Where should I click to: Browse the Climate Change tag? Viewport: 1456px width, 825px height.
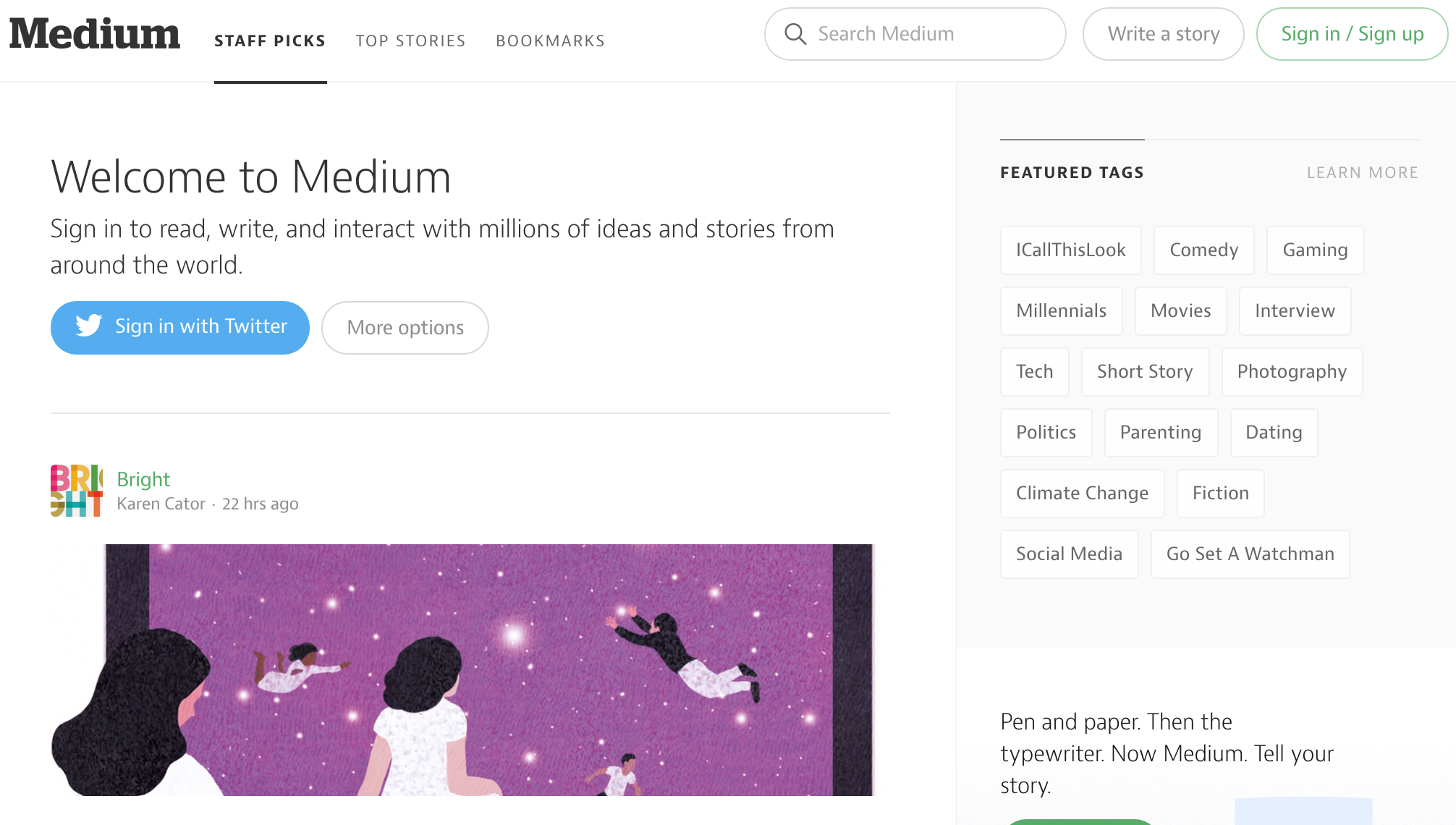[x=1081, y=493]
